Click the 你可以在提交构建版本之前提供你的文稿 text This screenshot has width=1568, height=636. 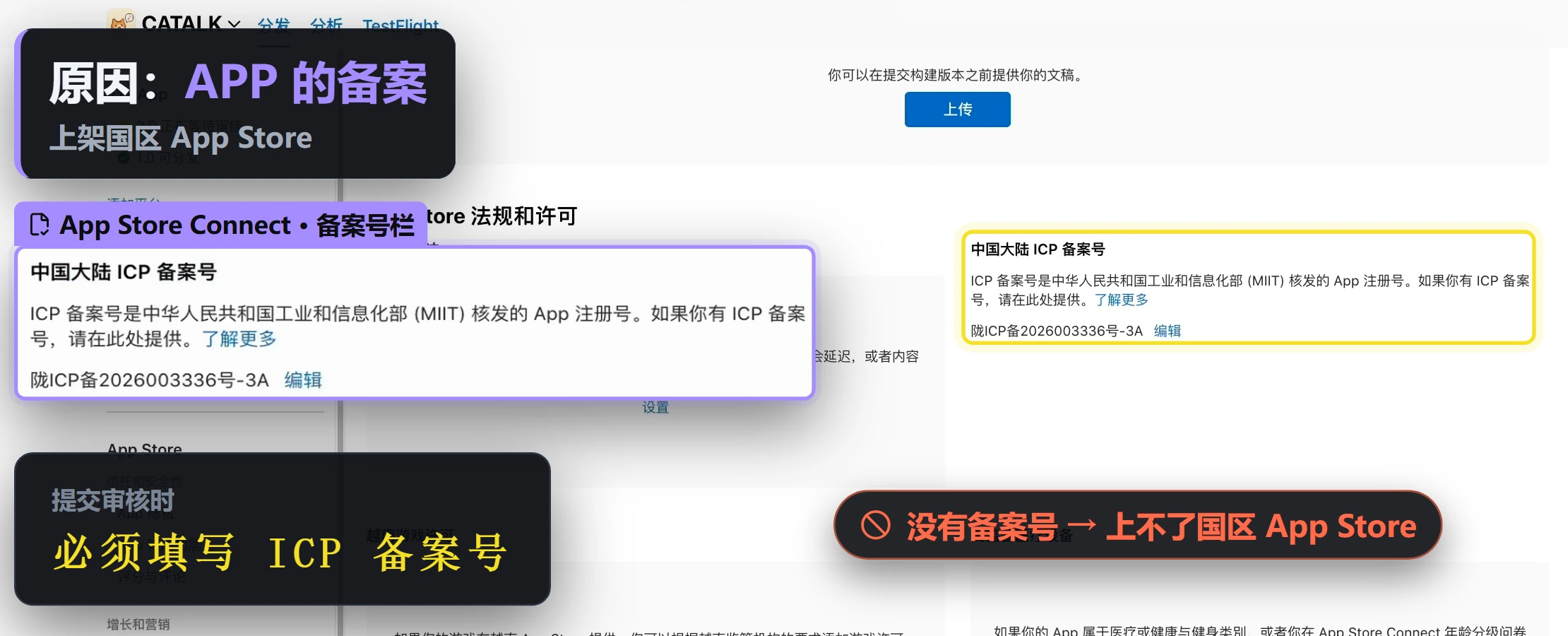956,75
